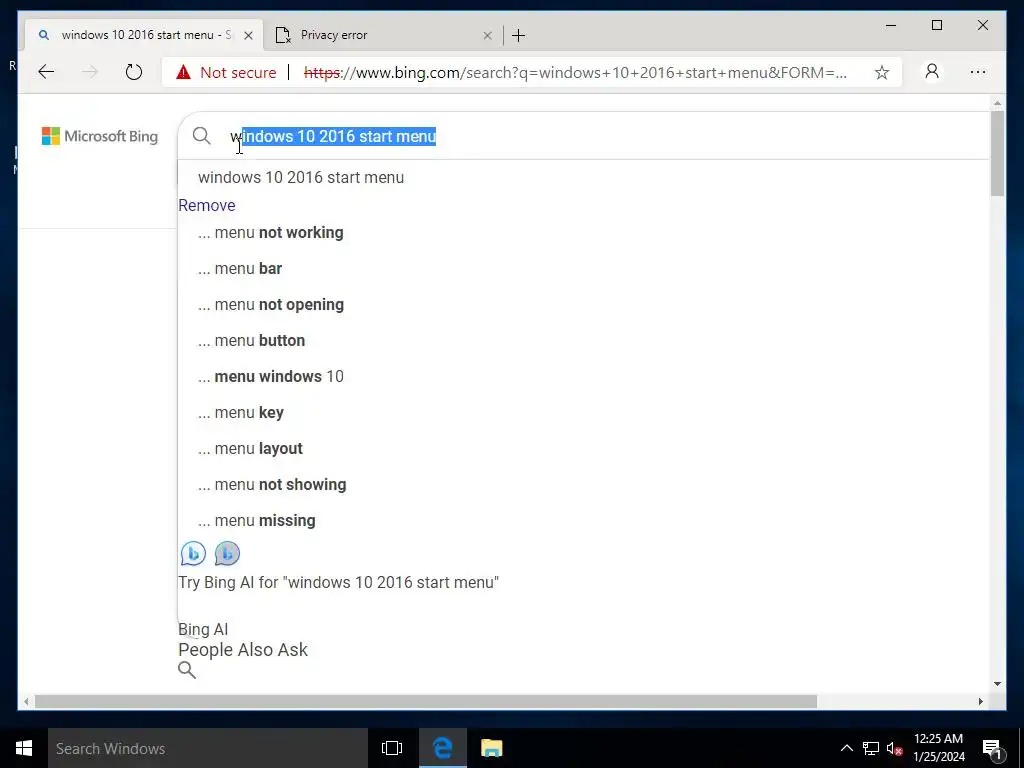This screenshot has width=1024, height=768.
Task: Pick the menu bar suggestion
Action: (x=240, y=268)
